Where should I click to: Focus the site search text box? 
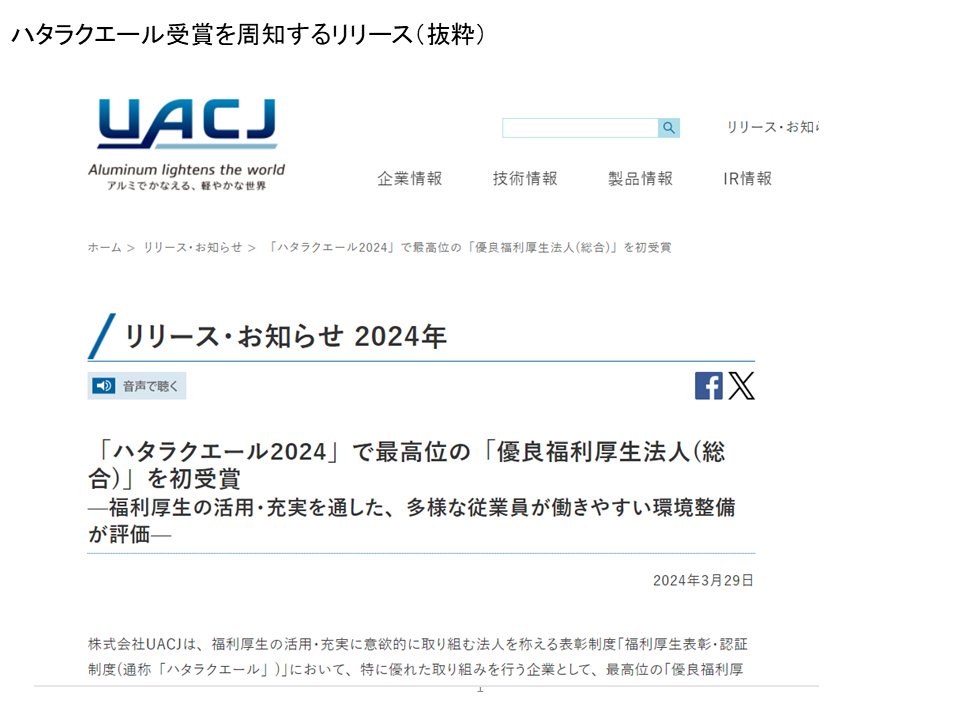click(580, 128)
